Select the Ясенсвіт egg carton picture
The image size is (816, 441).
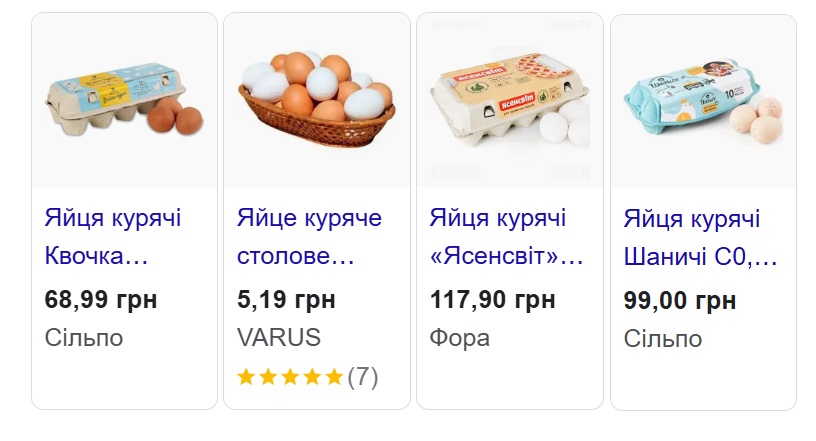[x=510, y=100]
